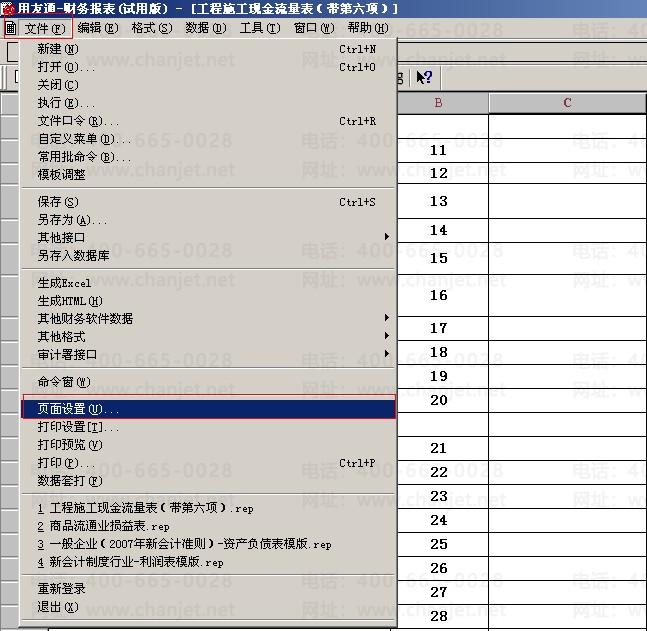The image size is (647, 631).
Task: Open the 数据(D) menu
Action: click(206, 28)
